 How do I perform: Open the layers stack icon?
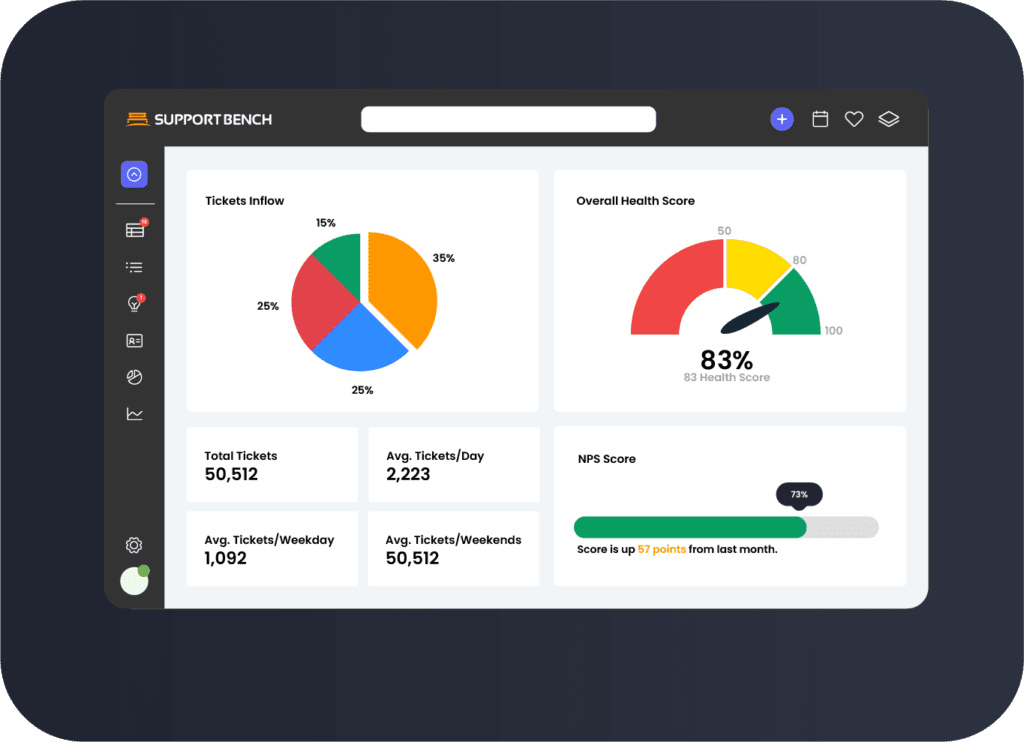(889, 119)
